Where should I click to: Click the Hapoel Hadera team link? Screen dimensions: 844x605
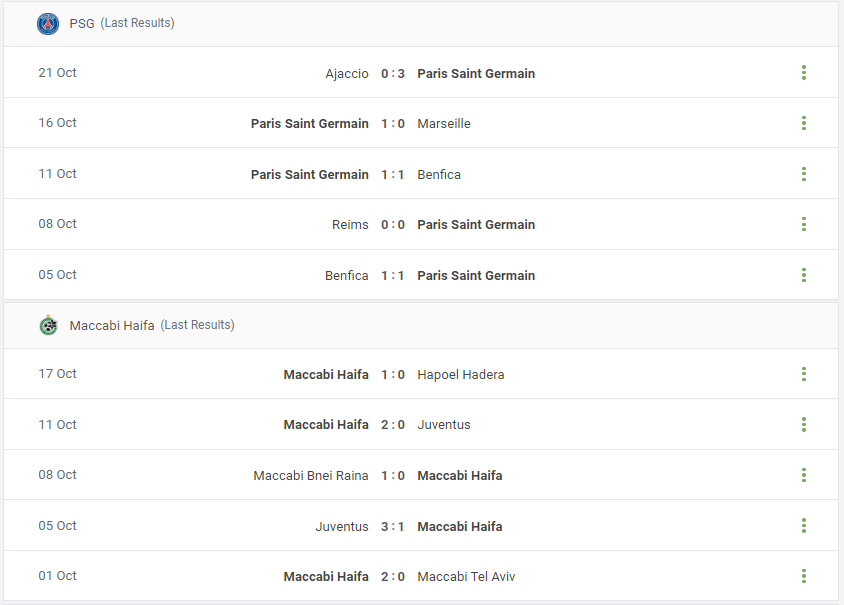coord(461,375)
